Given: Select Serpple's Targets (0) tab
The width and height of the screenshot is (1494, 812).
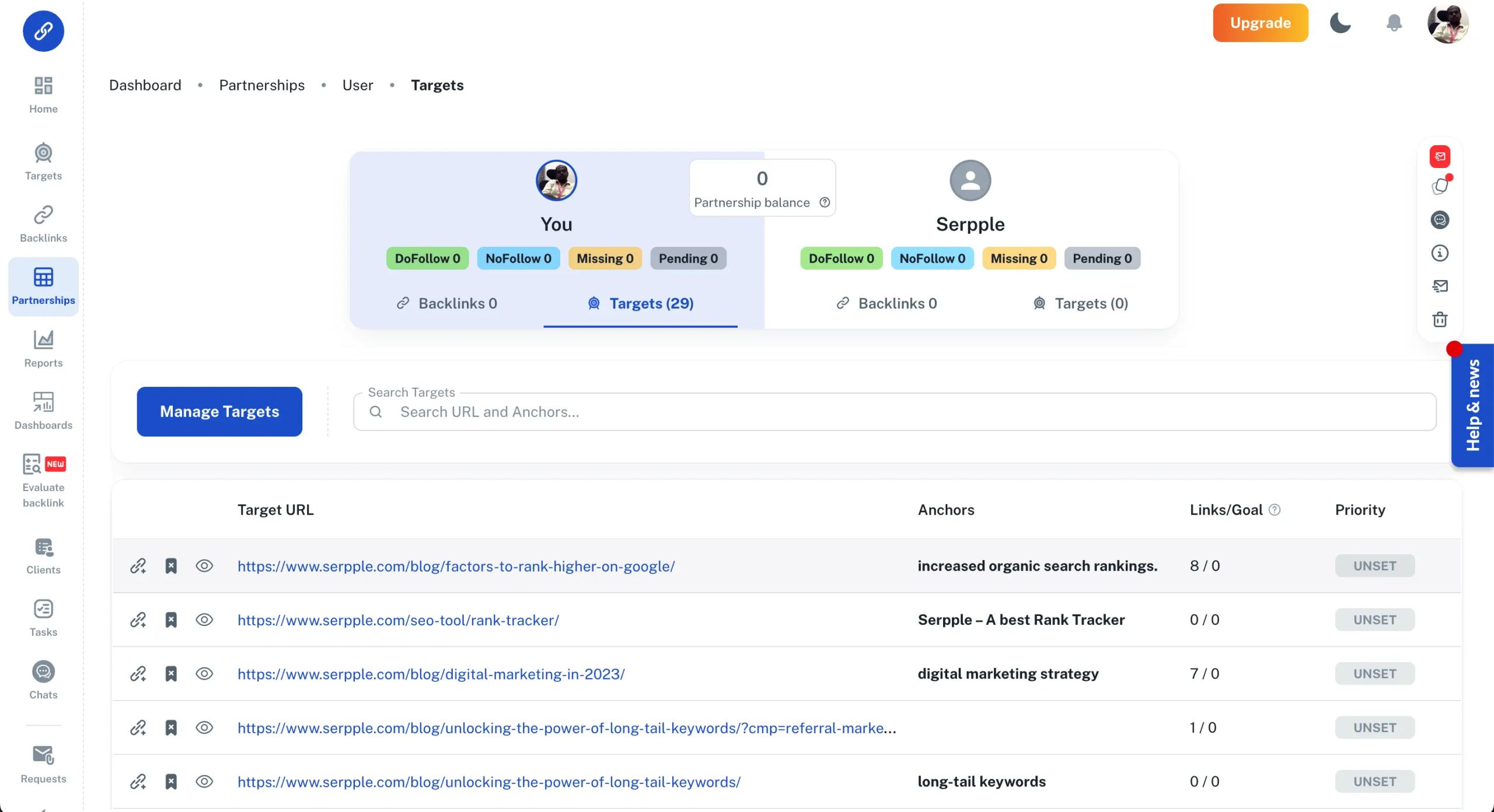Looking at the screenshot, I should pos(1080,303).
